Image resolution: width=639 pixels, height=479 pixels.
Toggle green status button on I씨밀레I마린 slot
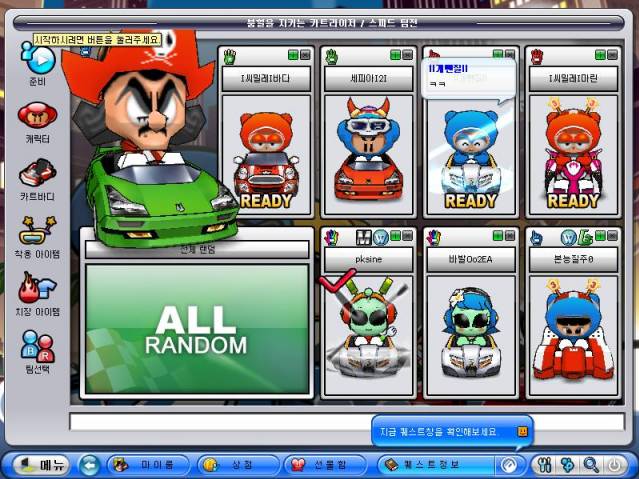600,55
